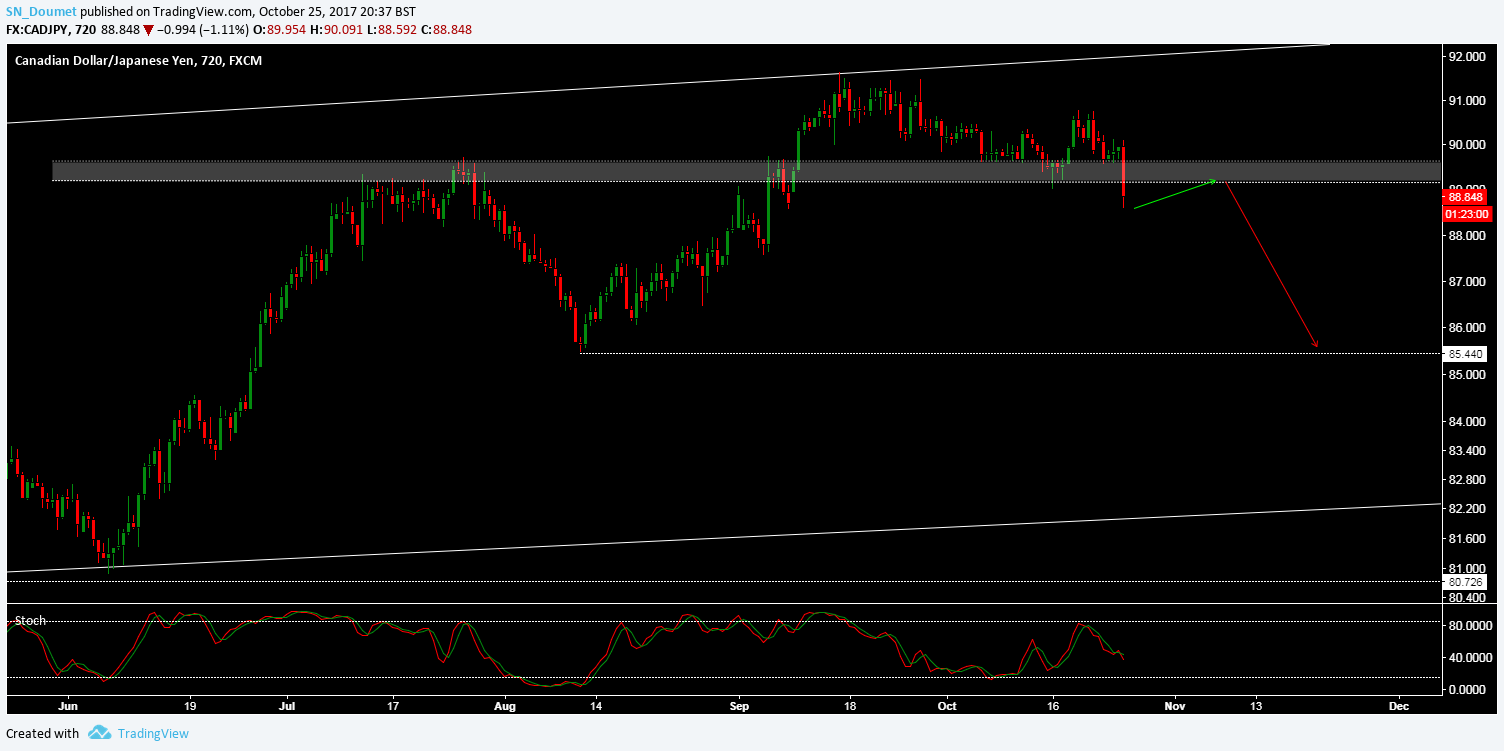Click the 81.000 price axis label

click(1466, 568)
